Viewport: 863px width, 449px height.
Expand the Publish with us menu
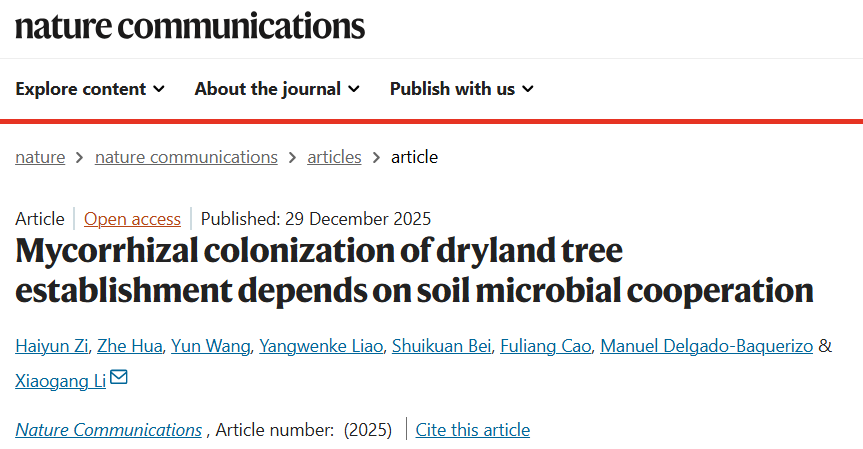pos(462,89)
